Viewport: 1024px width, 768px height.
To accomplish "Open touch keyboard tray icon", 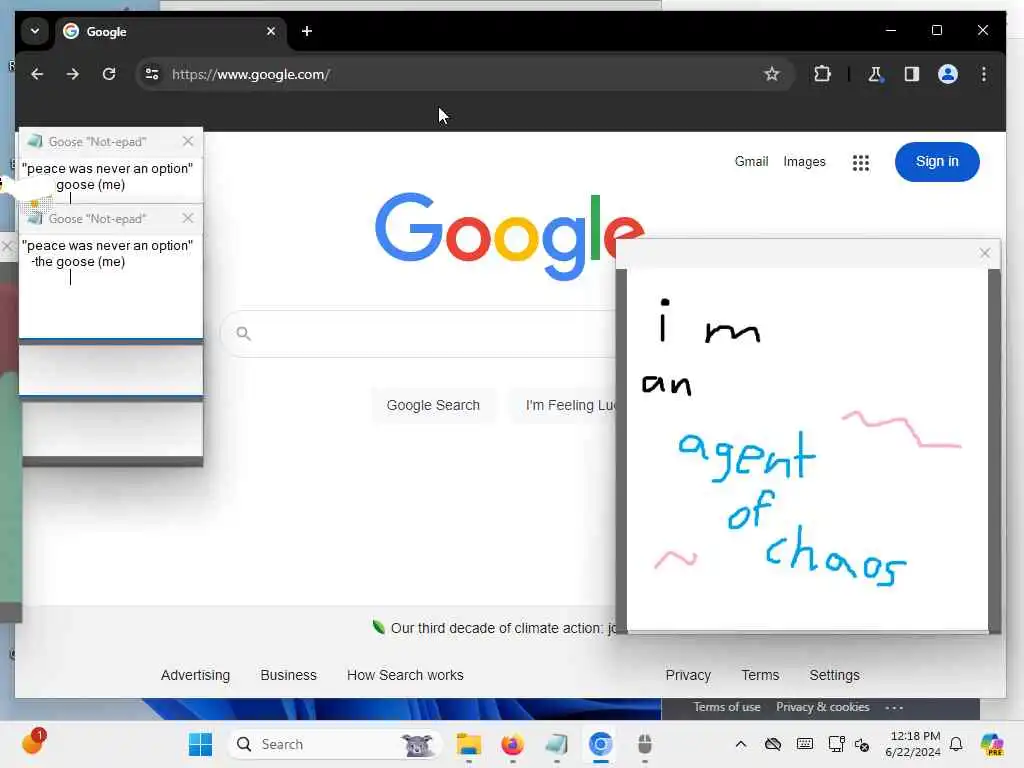I will pyautogui.click(x=805, y=744).
